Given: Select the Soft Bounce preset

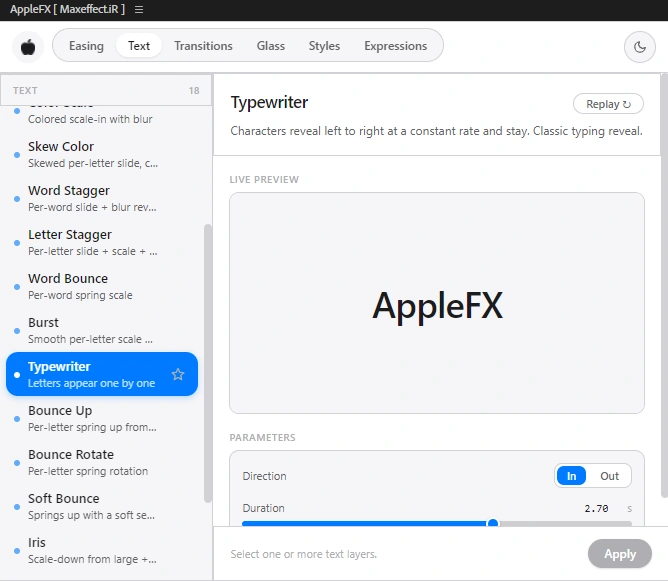Looking at the screenshot, I should click(x=102, y=506).
